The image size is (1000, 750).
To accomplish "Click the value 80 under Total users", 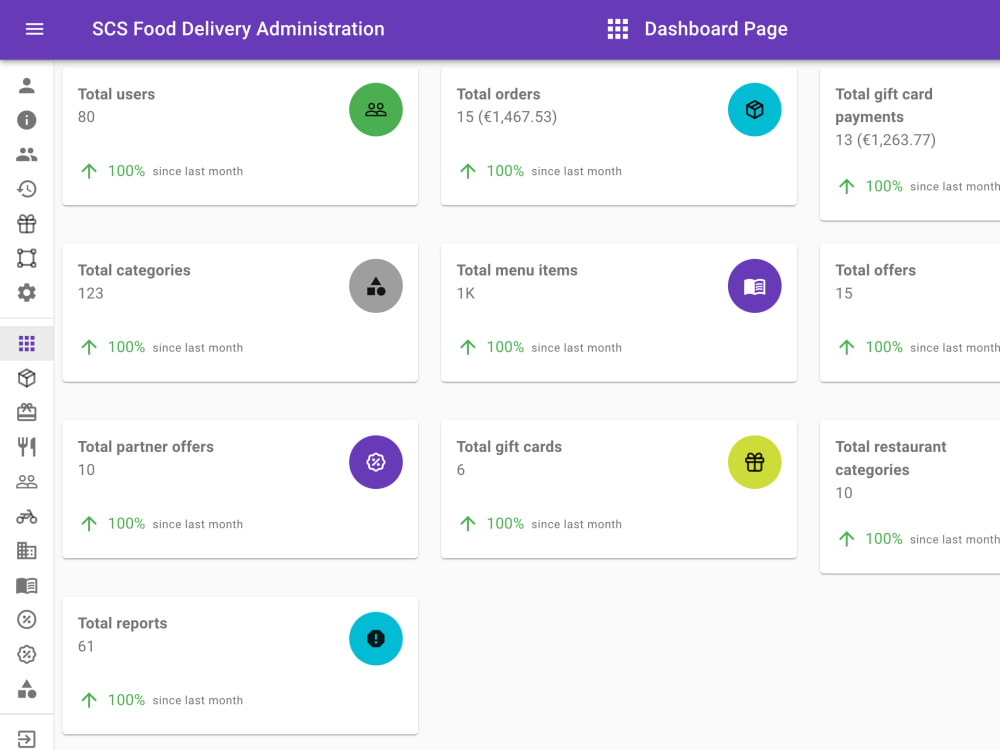I will click(x=86, y=117).
